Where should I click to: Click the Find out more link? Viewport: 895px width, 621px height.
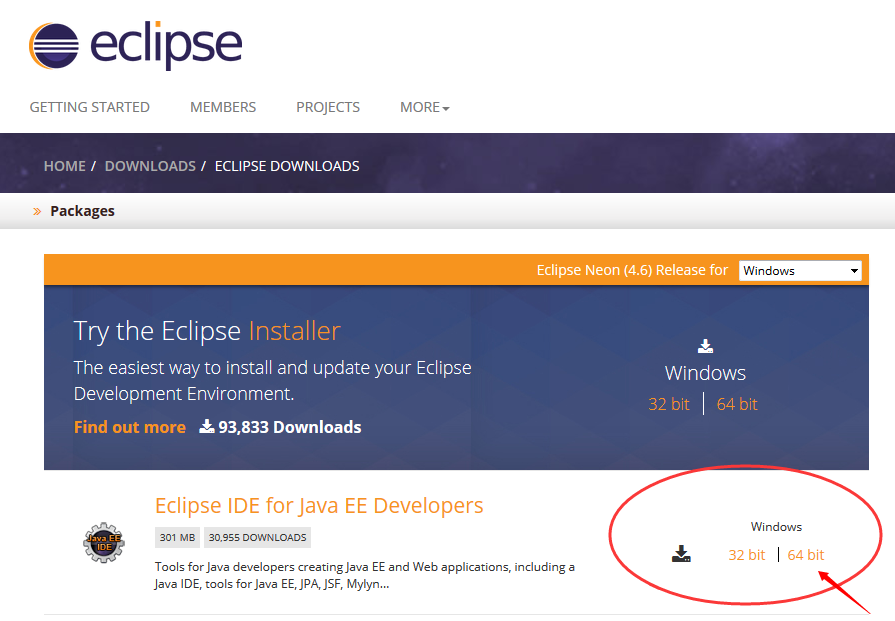point(130,427)
